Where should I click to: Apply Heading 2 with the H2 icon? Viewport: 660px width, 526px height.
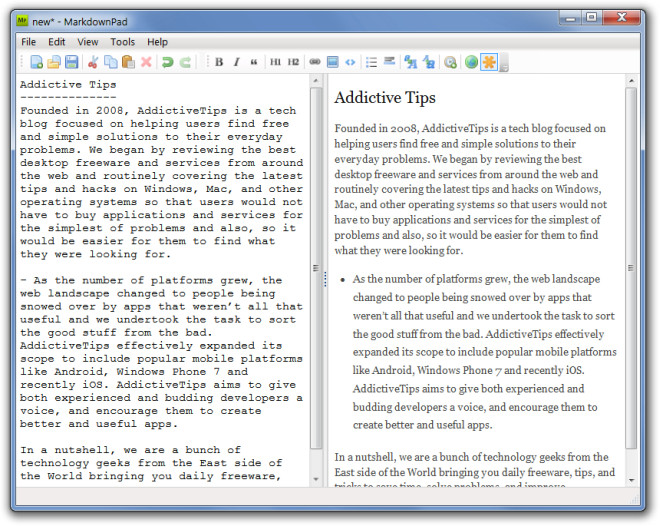(x=293, y=62)
